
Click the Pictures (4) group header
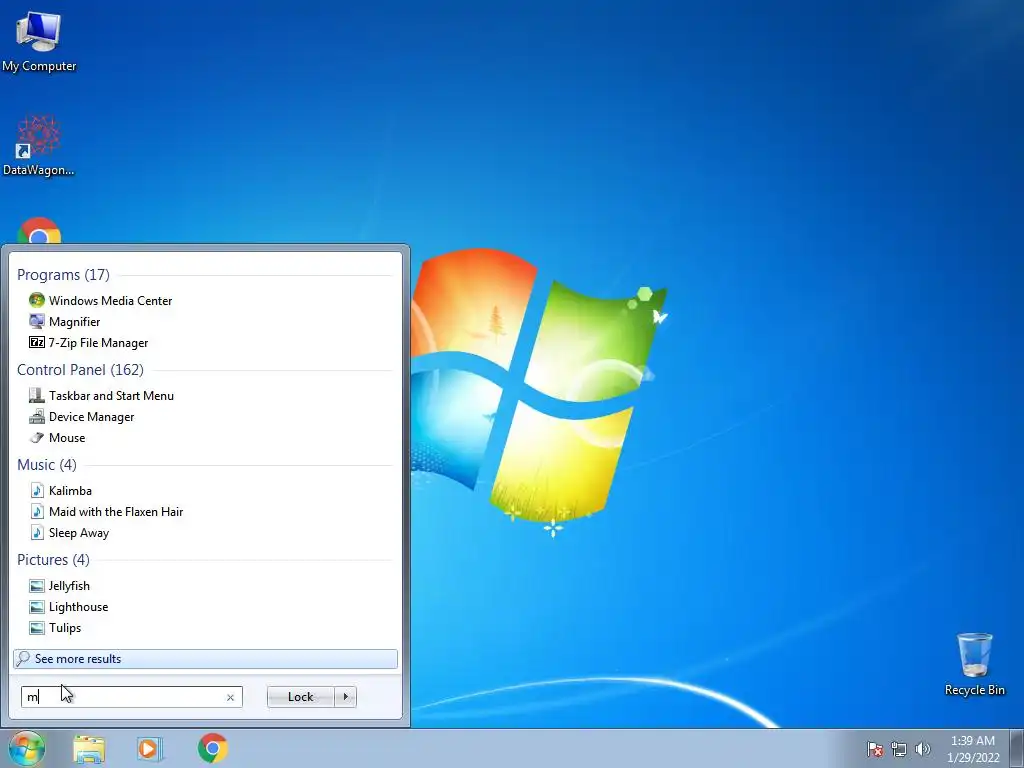(x=53, y=560)
